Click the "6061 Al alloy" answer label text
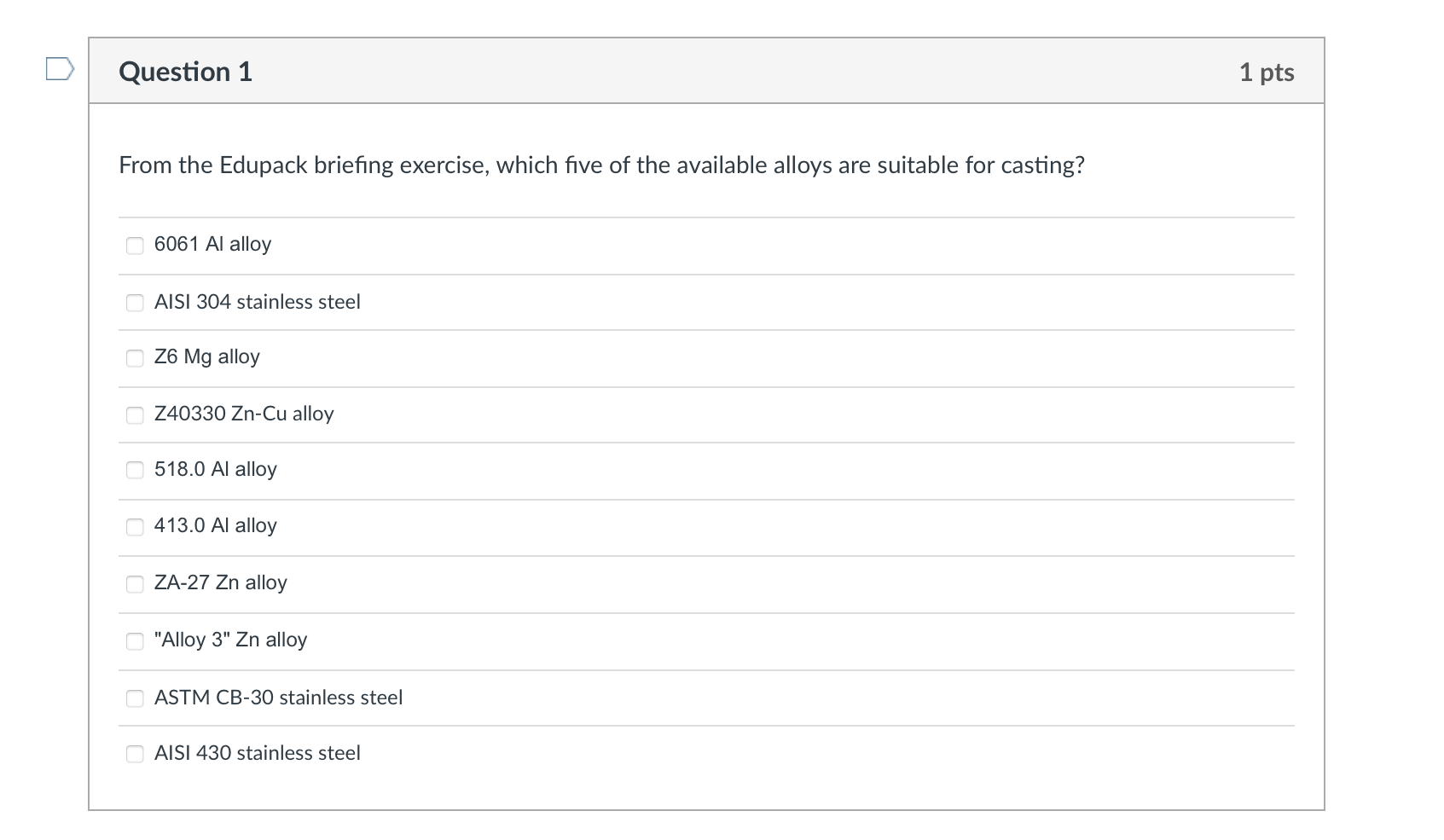Screen dimensions: 1444x840 212,244
